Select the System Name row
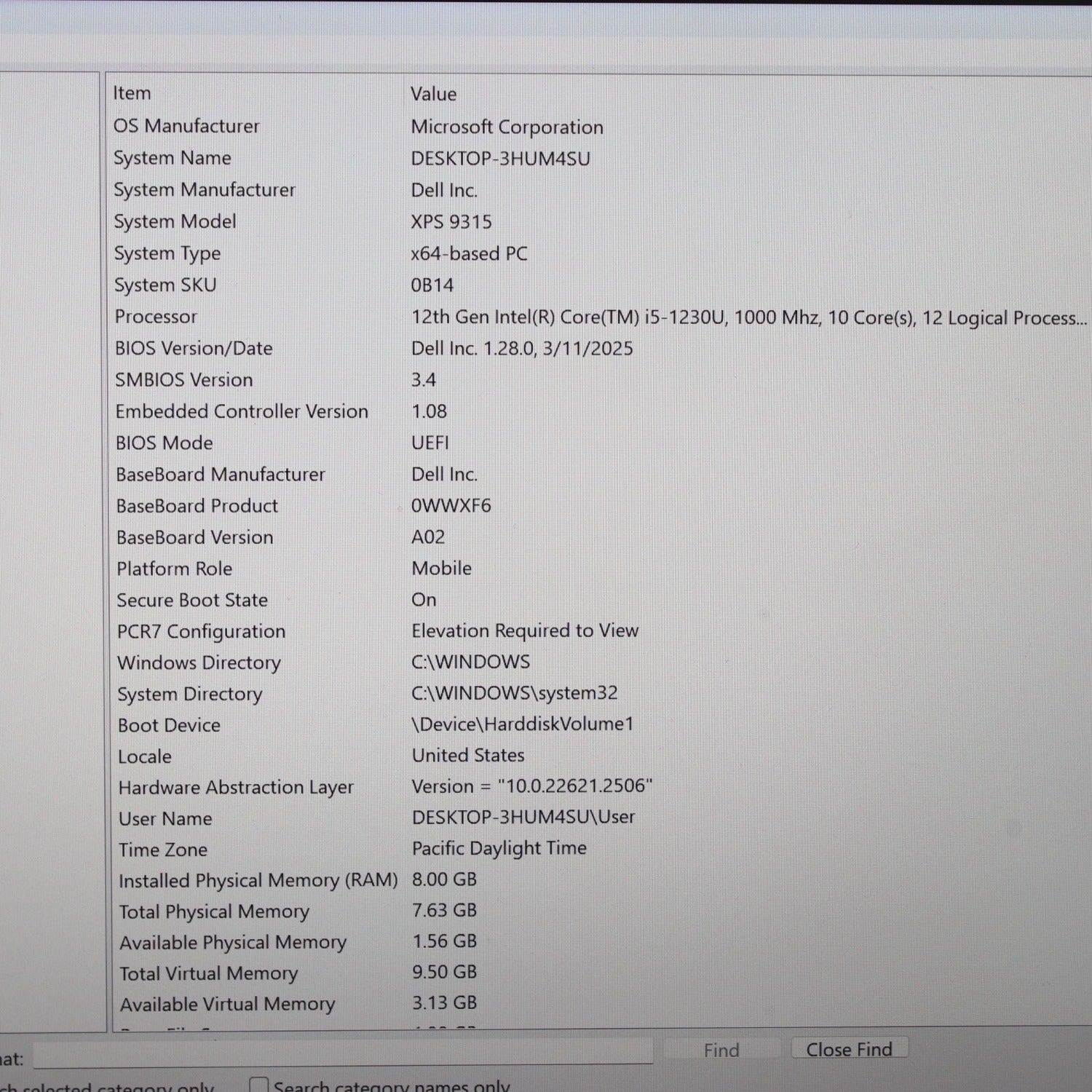 601,158
